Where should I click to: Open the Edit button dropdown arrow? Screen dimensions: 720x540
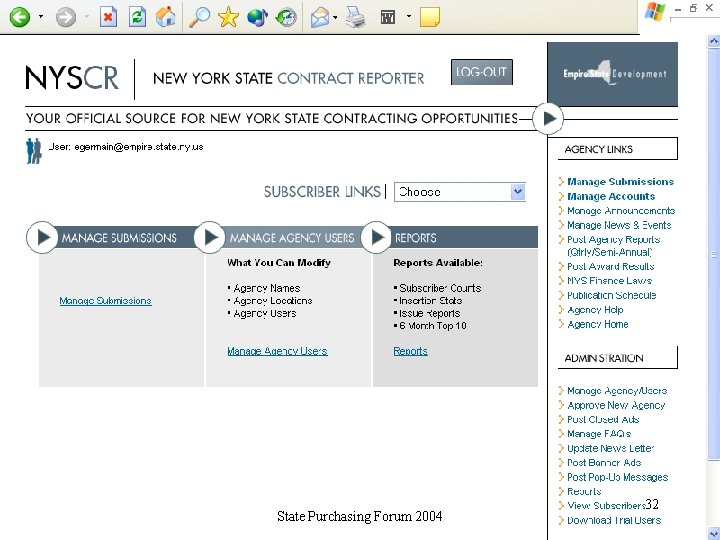point(409,17)
